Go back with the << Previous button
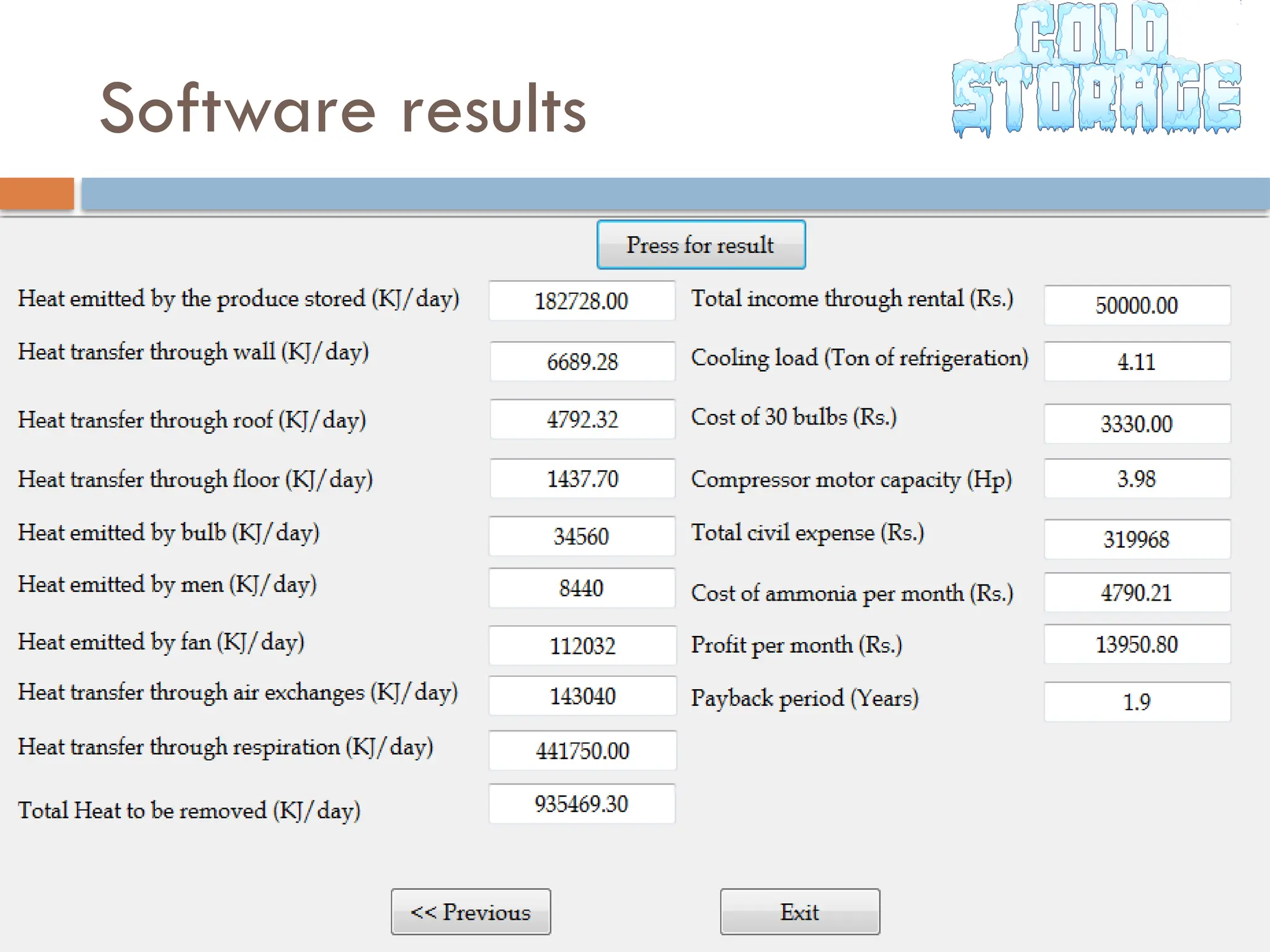 471,912
